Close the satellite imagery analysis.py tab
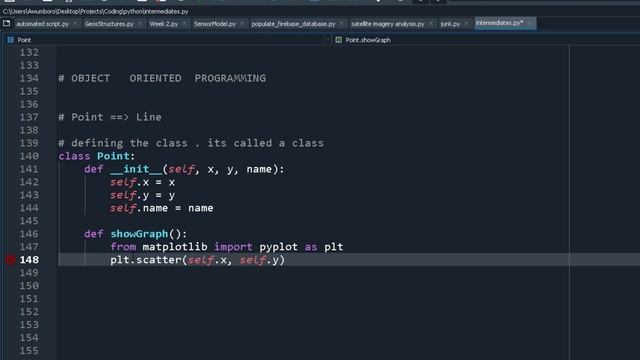Viewport: 640px width, 360px height. 430,24
